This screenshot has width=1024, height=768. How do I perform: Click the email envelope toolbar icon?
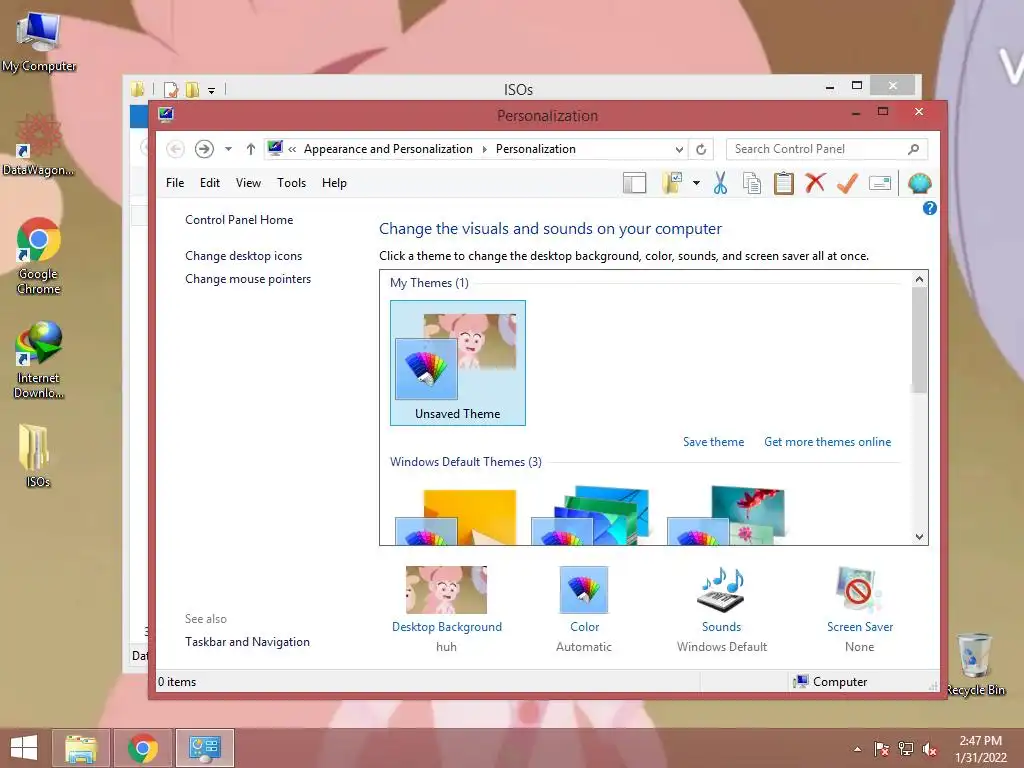(880, 184)
